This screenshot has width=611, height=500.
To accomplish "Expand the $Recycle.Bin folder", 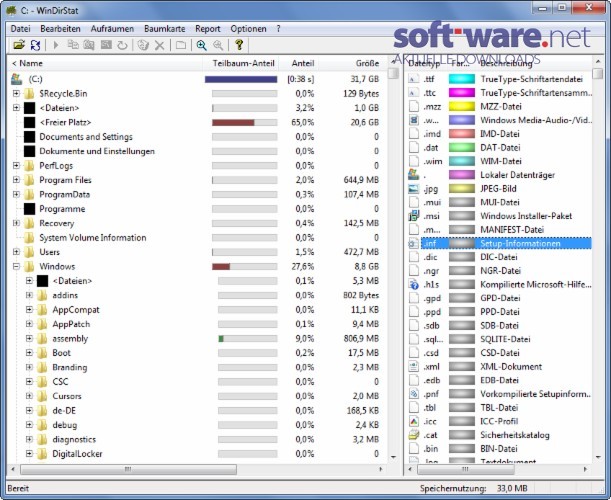I will (16, 94).
